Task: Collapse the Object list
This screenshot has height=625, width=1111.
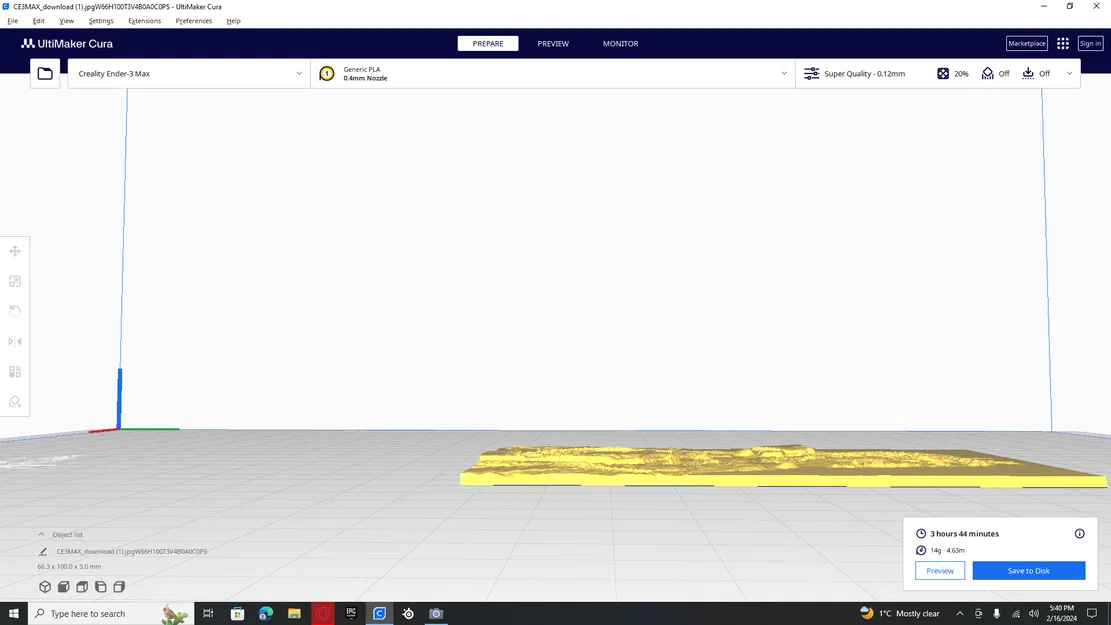Action: [41, 534]
